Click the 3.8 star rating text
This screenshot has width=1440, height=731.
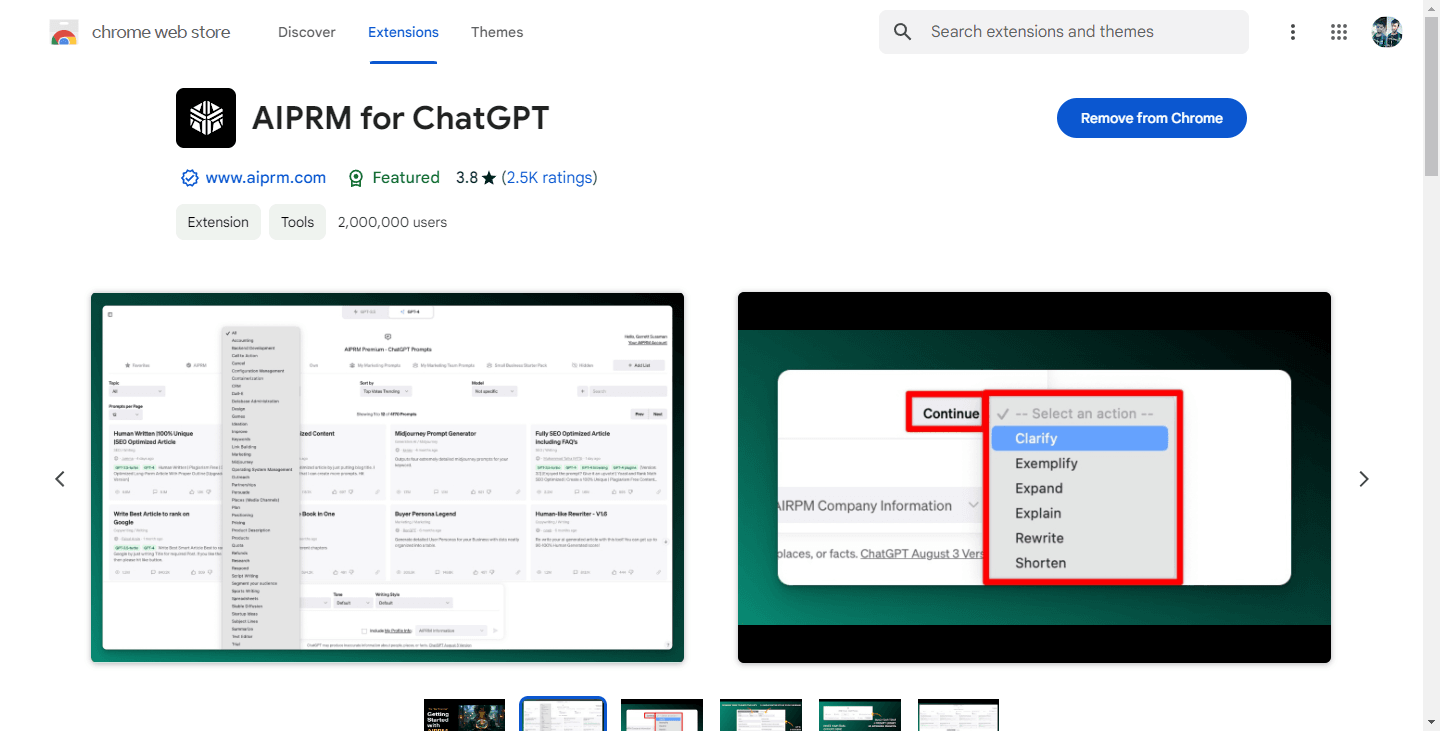pyautogui.click(x=476, y=178)
